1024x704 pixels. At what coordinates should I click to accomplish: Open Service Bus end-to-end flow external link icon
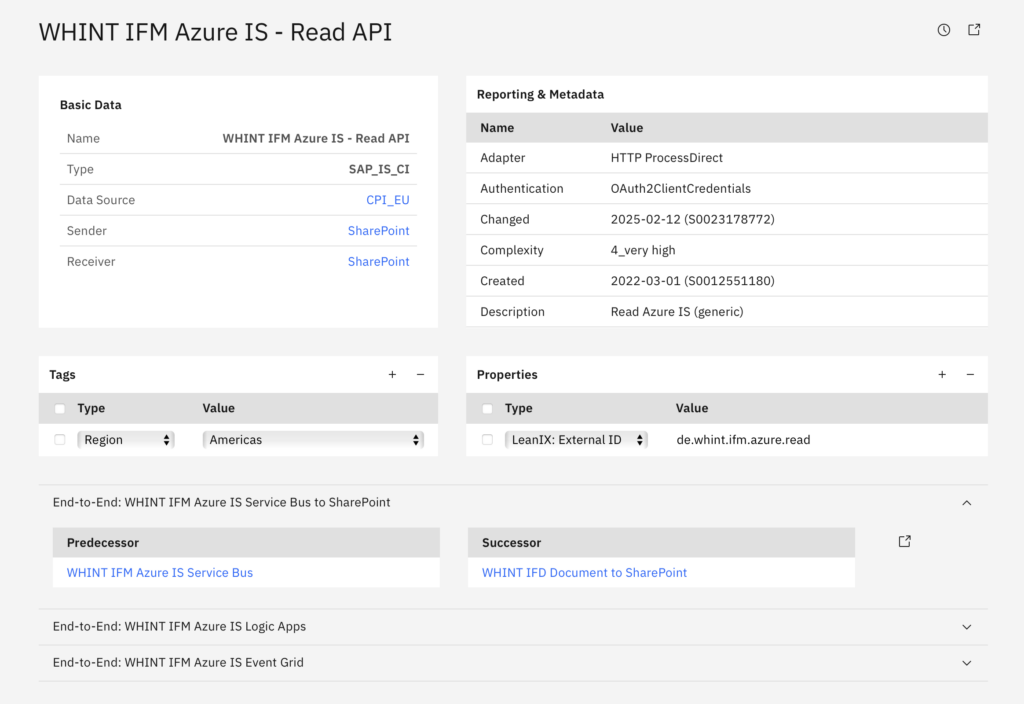[x=905, y=541]
